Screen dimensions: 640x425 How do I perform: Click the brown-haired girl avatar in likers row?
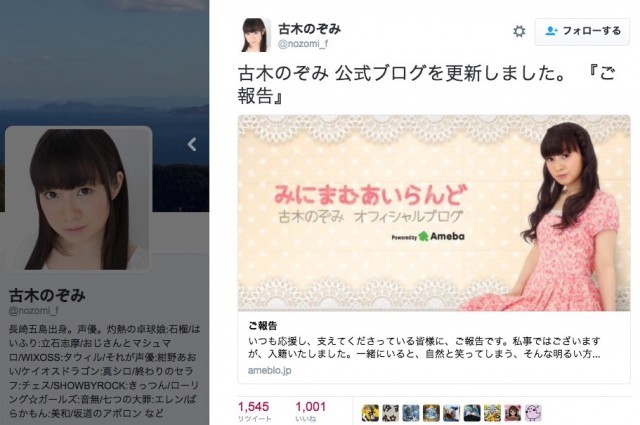513,413
